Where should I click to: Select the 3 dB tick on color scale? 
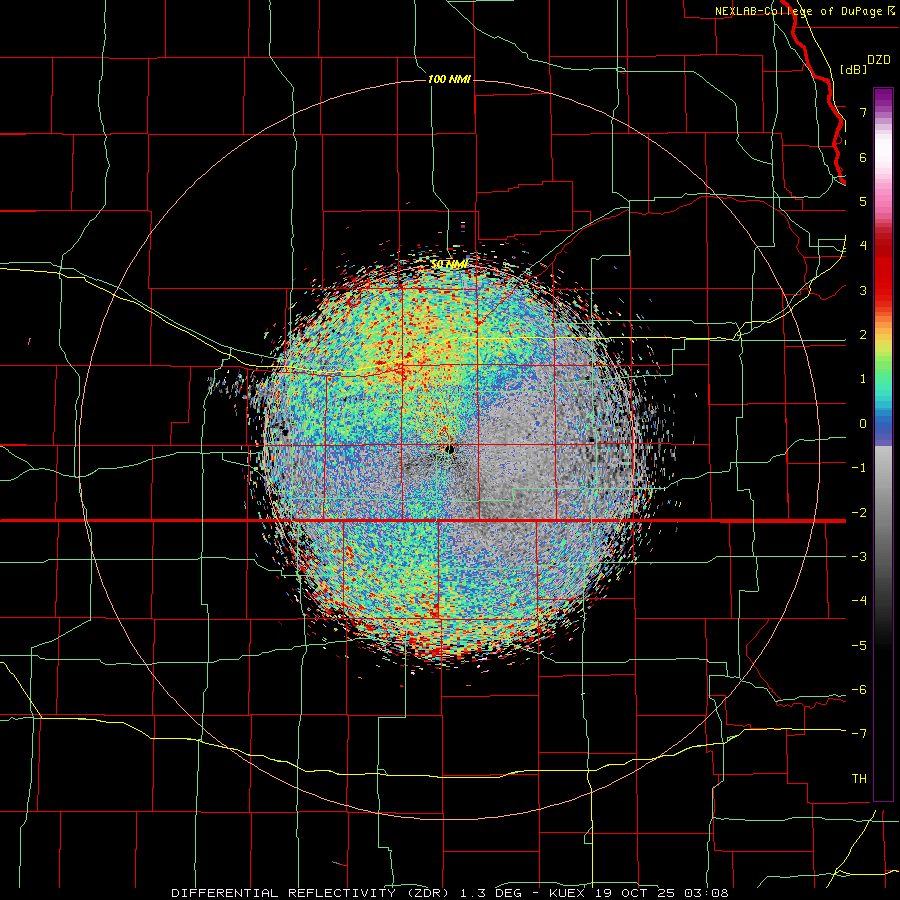pyautogui.click(x=863, y=290)
